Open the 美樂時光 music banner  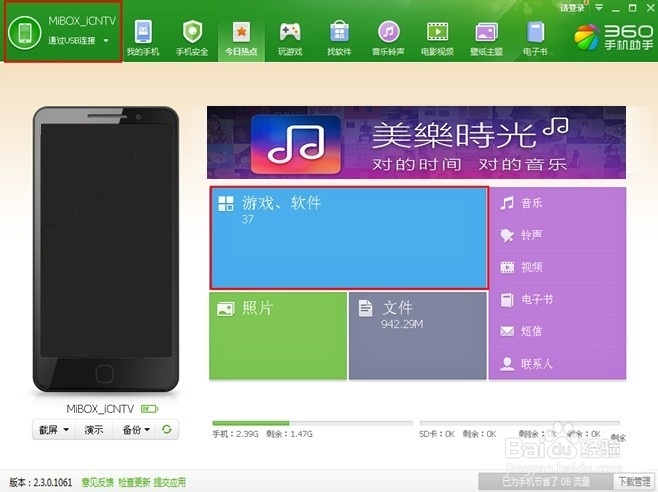[x=416, y=142]
